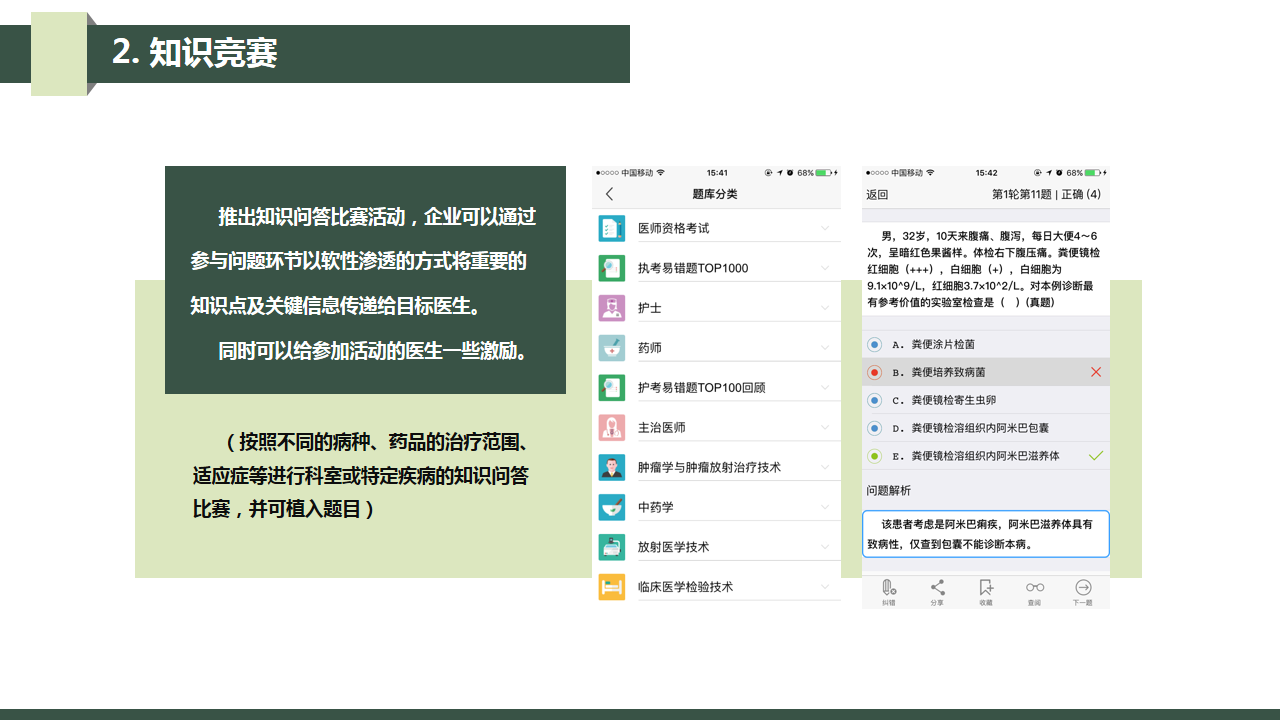Select answer option D 阿米巴包囊
Screen dimensions: 1280x720
pos(875,428)
